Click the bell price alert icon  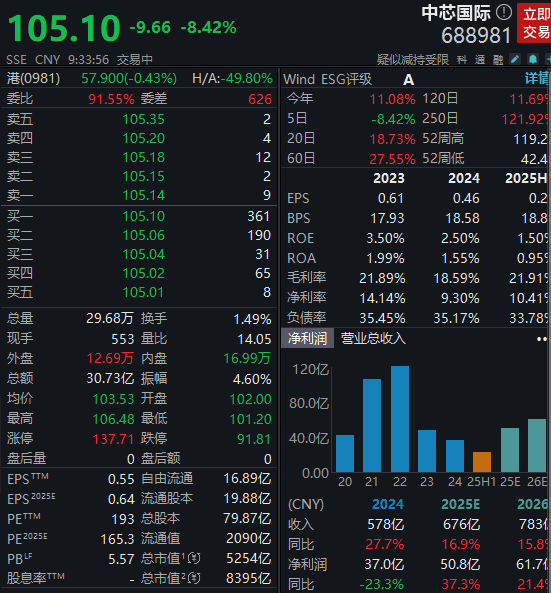(x=533, y=59)
